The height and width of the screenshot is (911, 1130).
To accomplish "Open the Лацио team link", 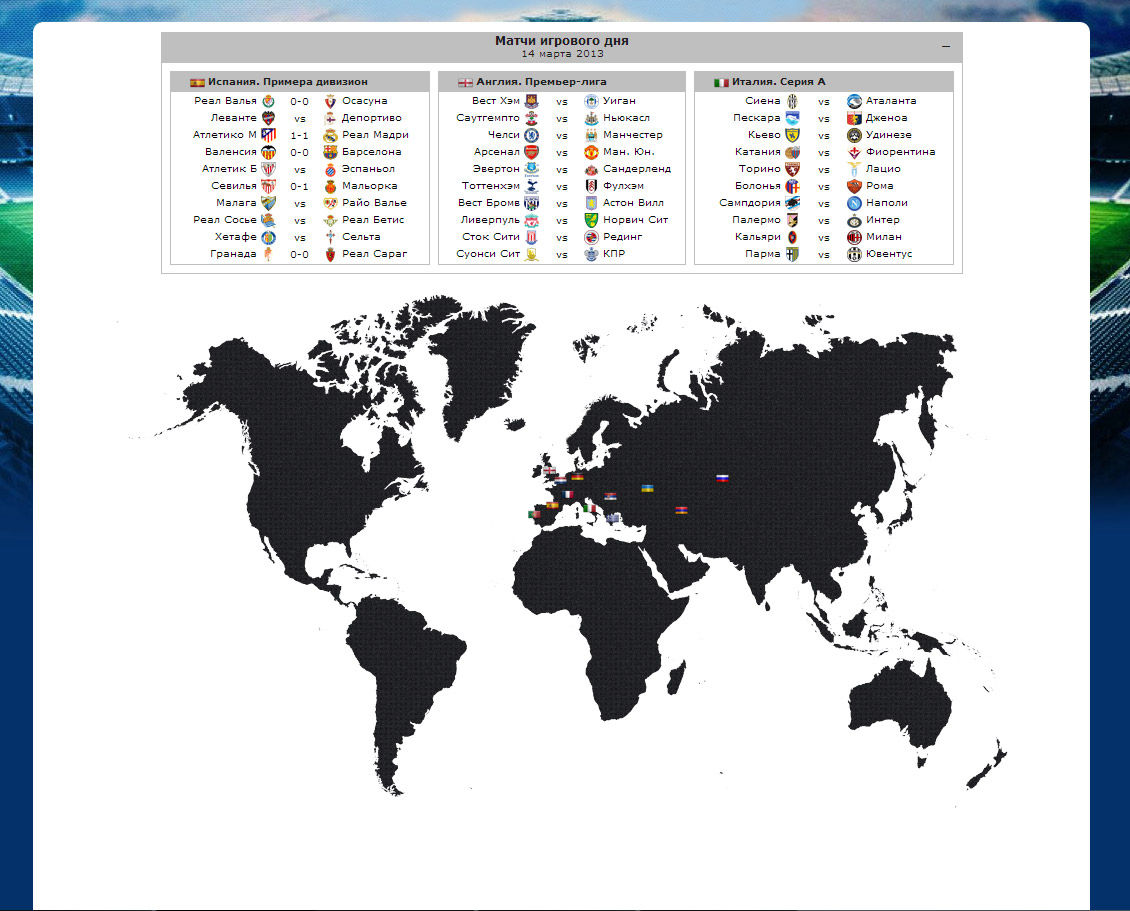I will (x=883, y=169).
